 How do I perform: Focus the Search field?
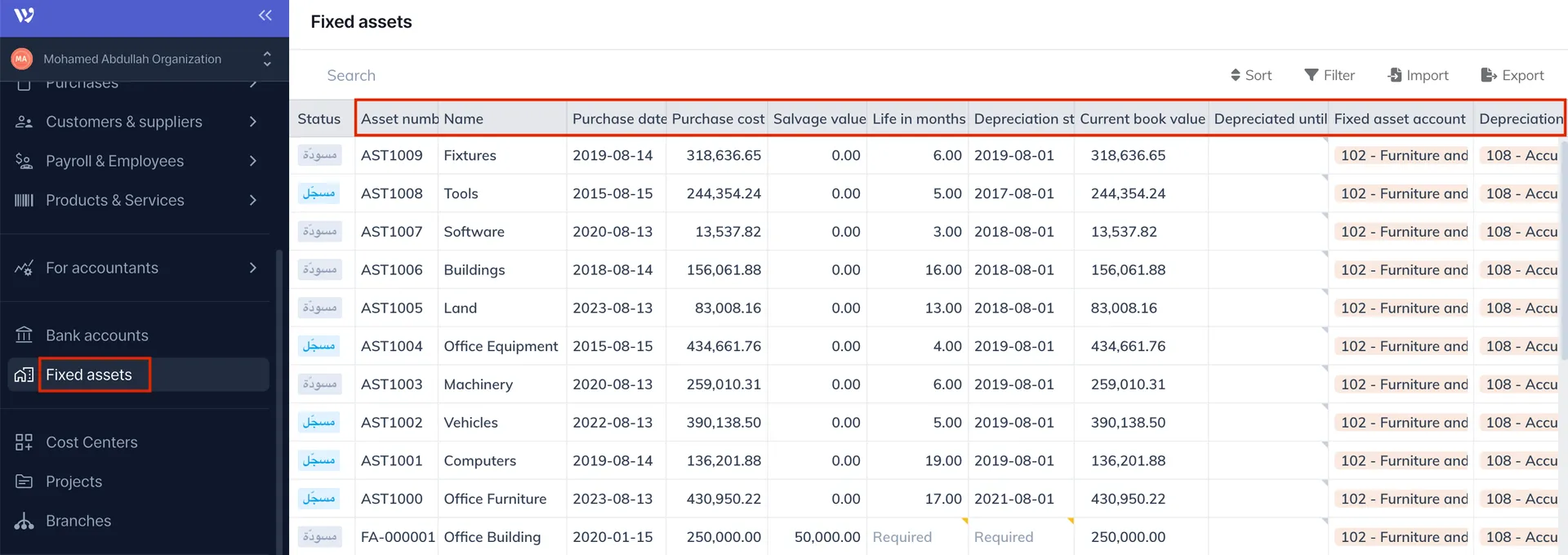(x=351, y=75)
